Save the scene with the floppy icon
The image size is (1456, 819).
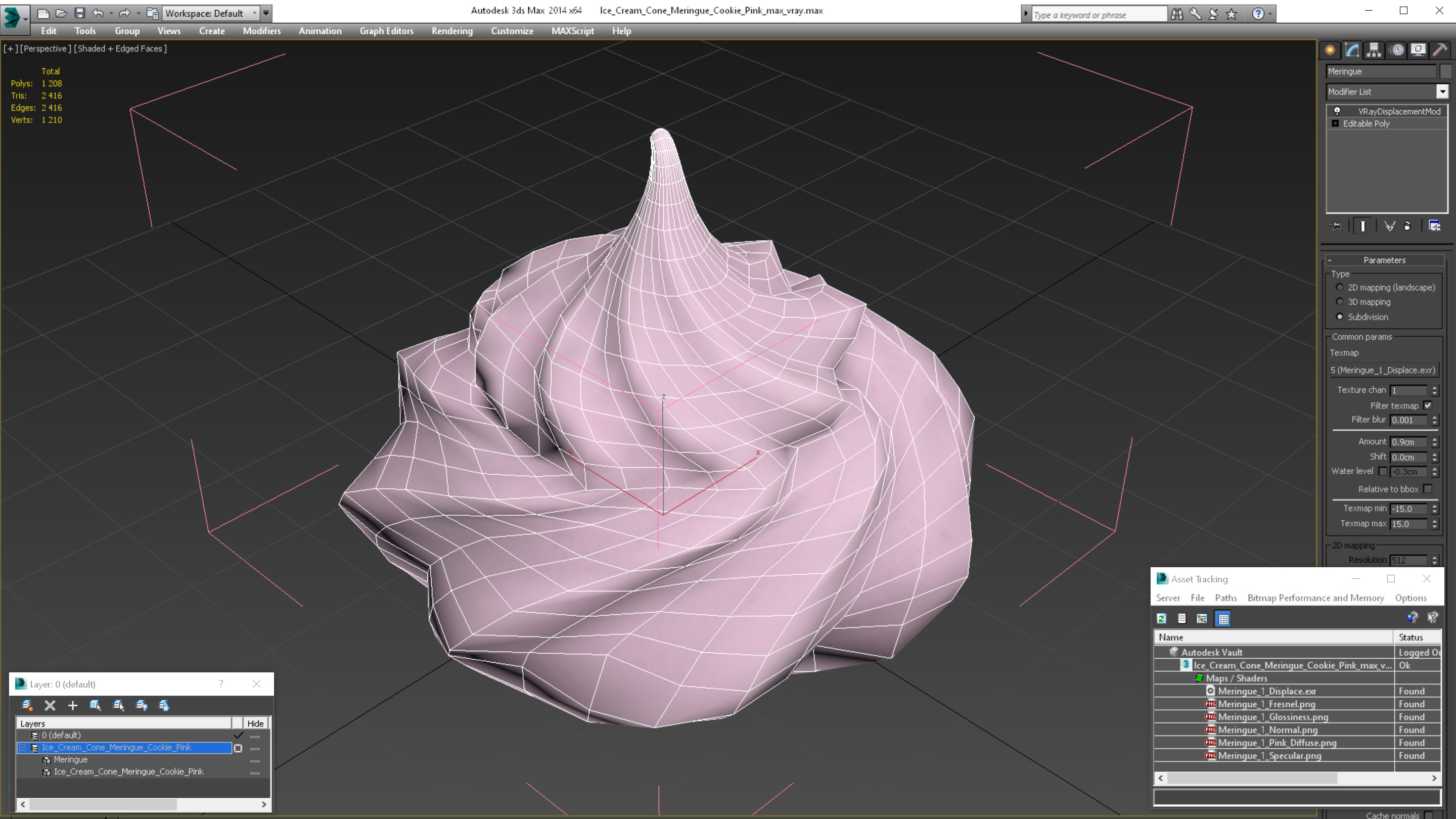click(x=80, y=13)
